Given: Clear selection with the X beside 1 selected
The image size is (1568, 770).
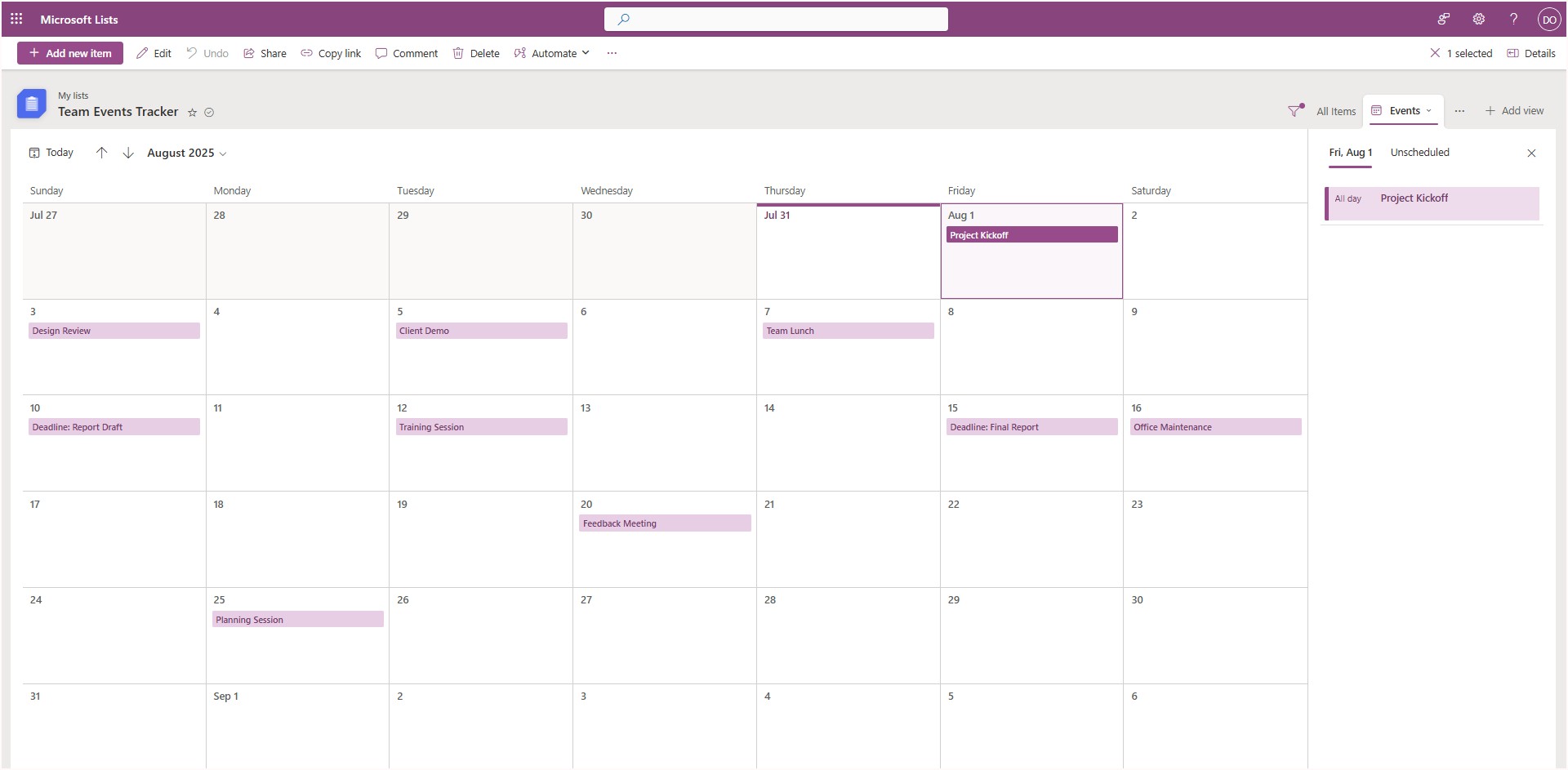Looking at the screenshot, I should (1435, 53).
